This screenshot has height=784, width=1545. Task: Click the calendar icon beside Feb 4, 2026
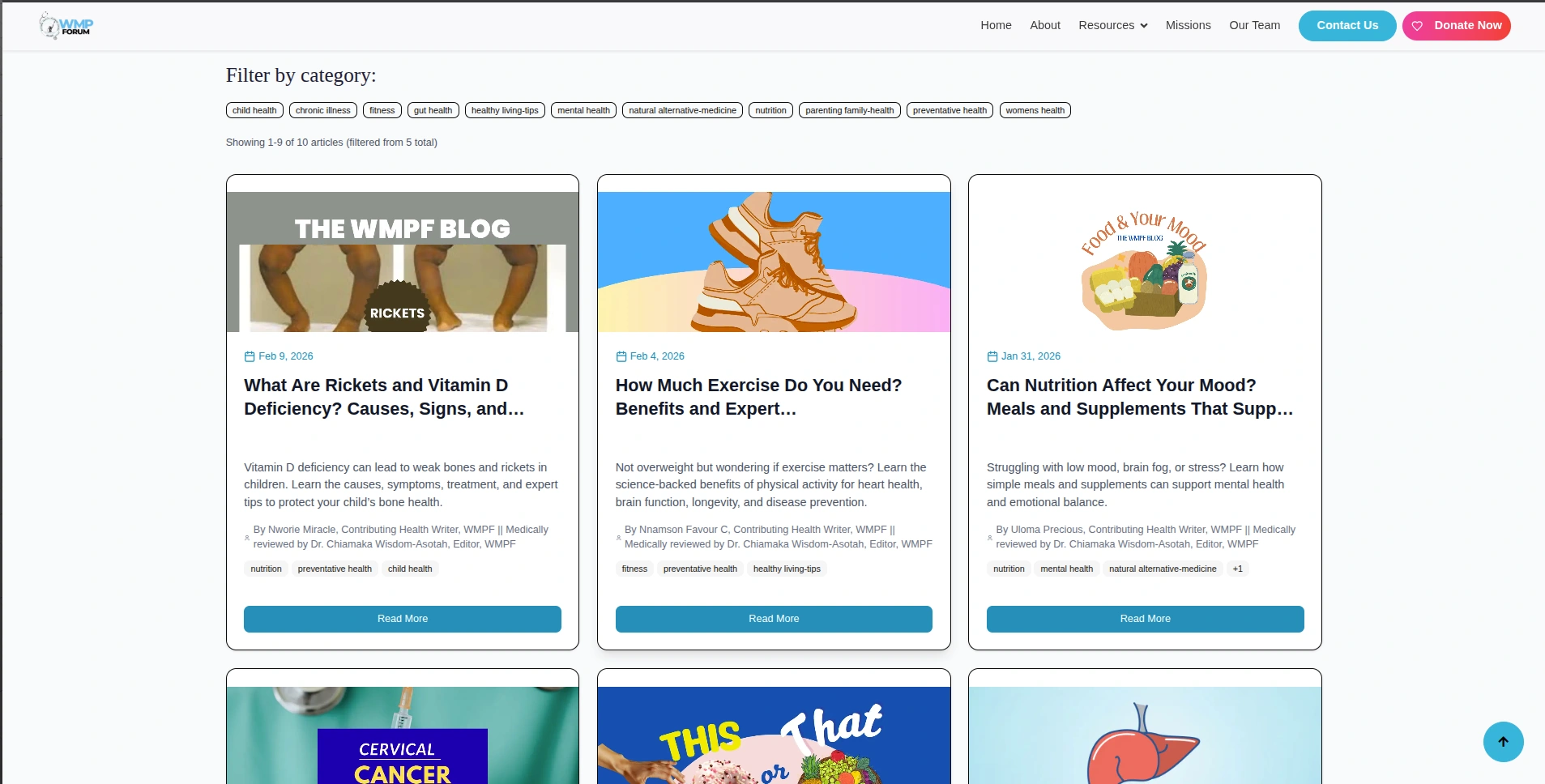click(x=621, y=356)
